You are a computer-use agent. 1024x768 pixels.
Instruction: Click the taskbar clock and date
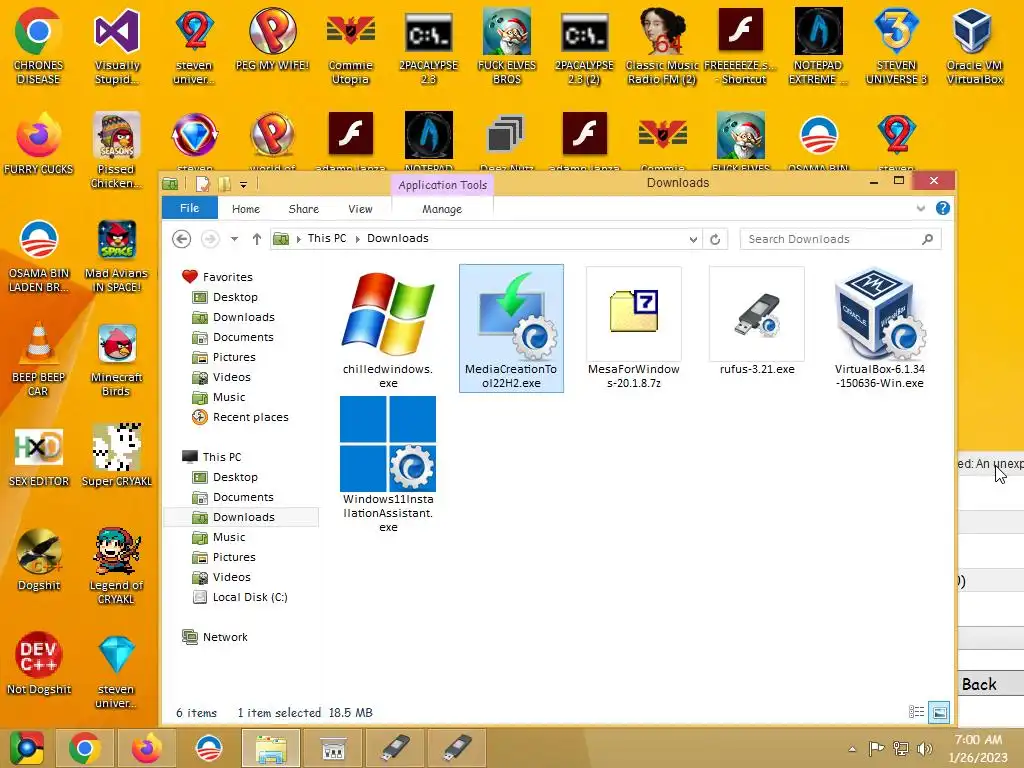tap(978, 748)
